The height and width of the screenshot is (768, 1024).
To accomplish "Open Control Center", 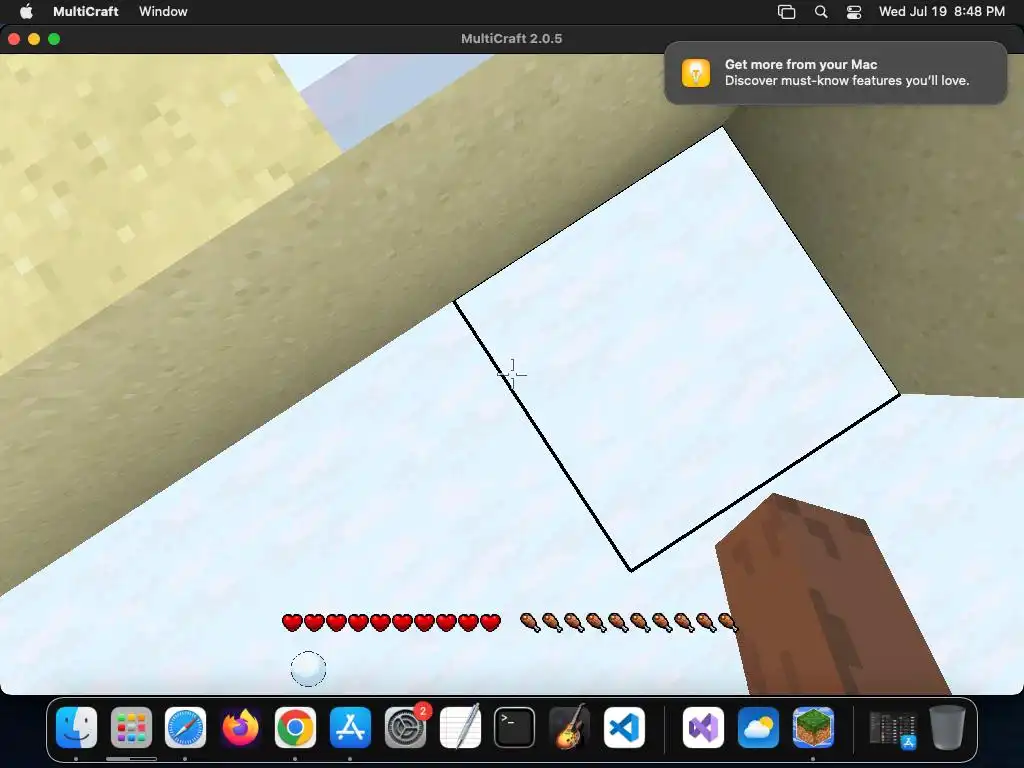I will 854,12.
